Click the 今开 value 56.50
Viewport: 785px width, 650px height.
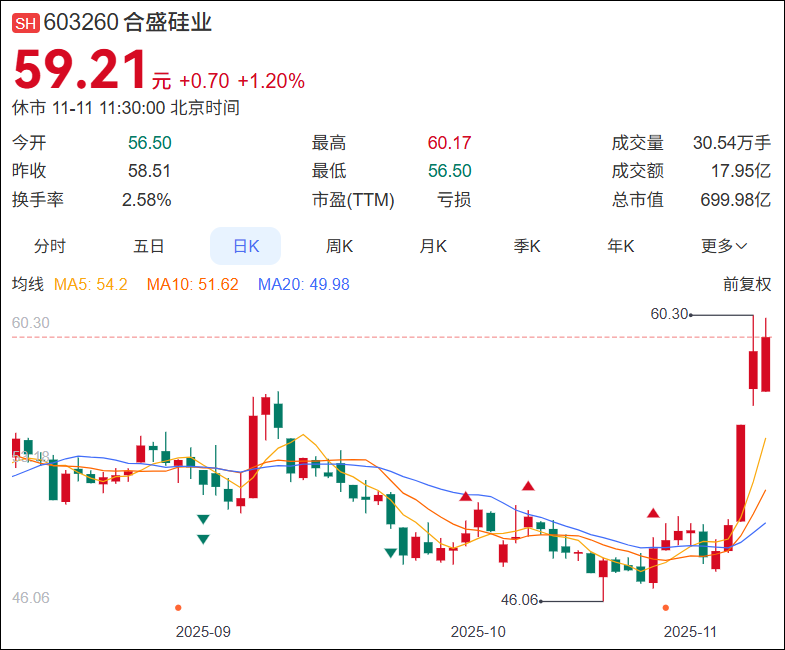pos(149,143)
